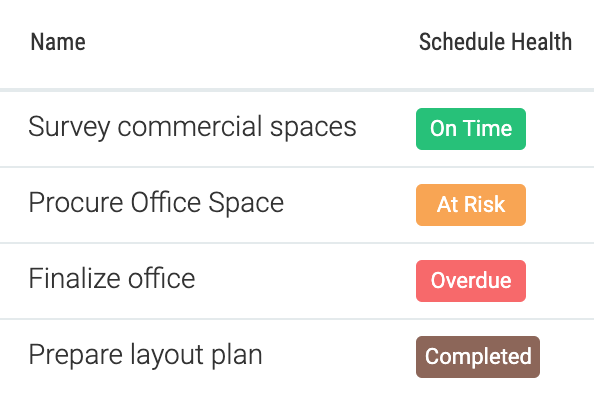Select the row marked Overdue

point(297,281)
